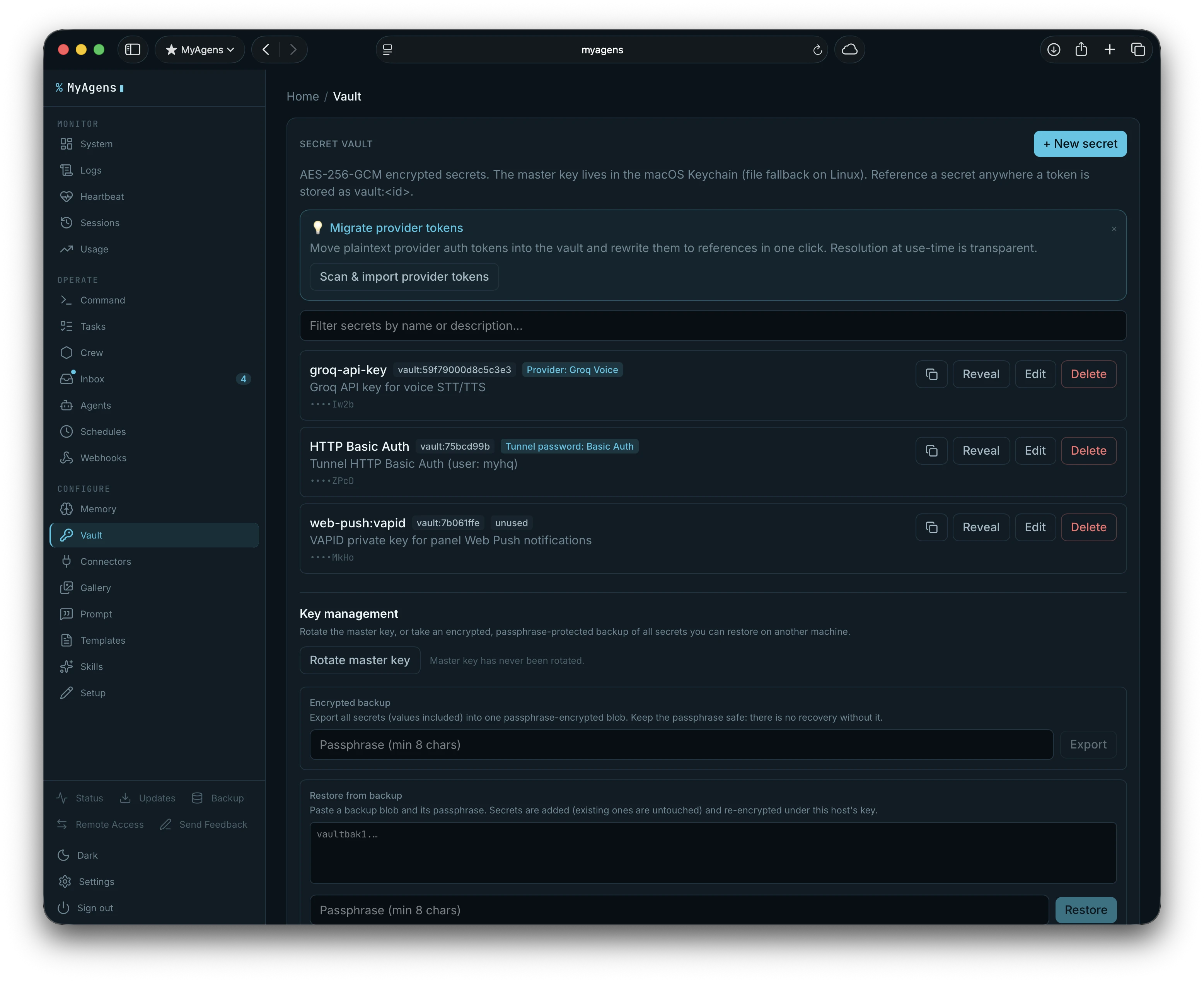The width and height of the screenshot is (1204, 982).
Task: Go to Heartbeat in sidebar
Action: (154, 196)
